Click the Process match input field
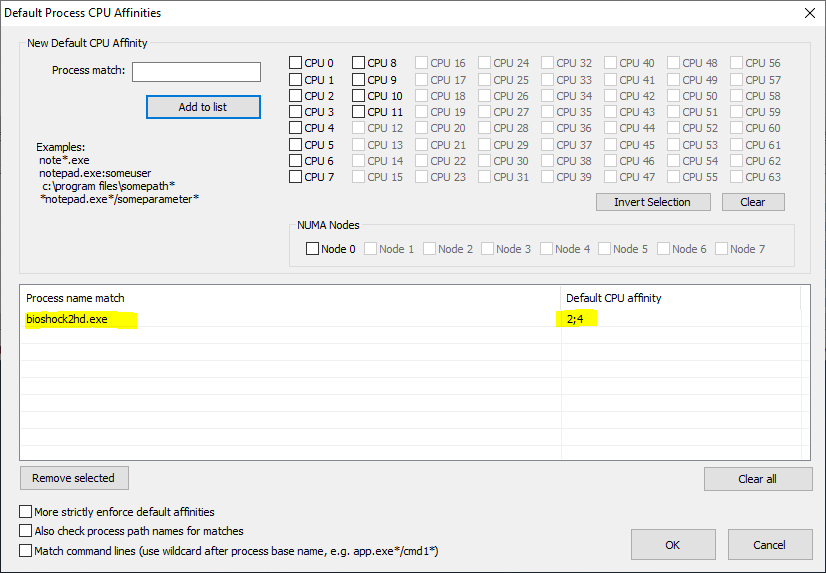Screen dimensions: 826x573 (x=196, y=72)
